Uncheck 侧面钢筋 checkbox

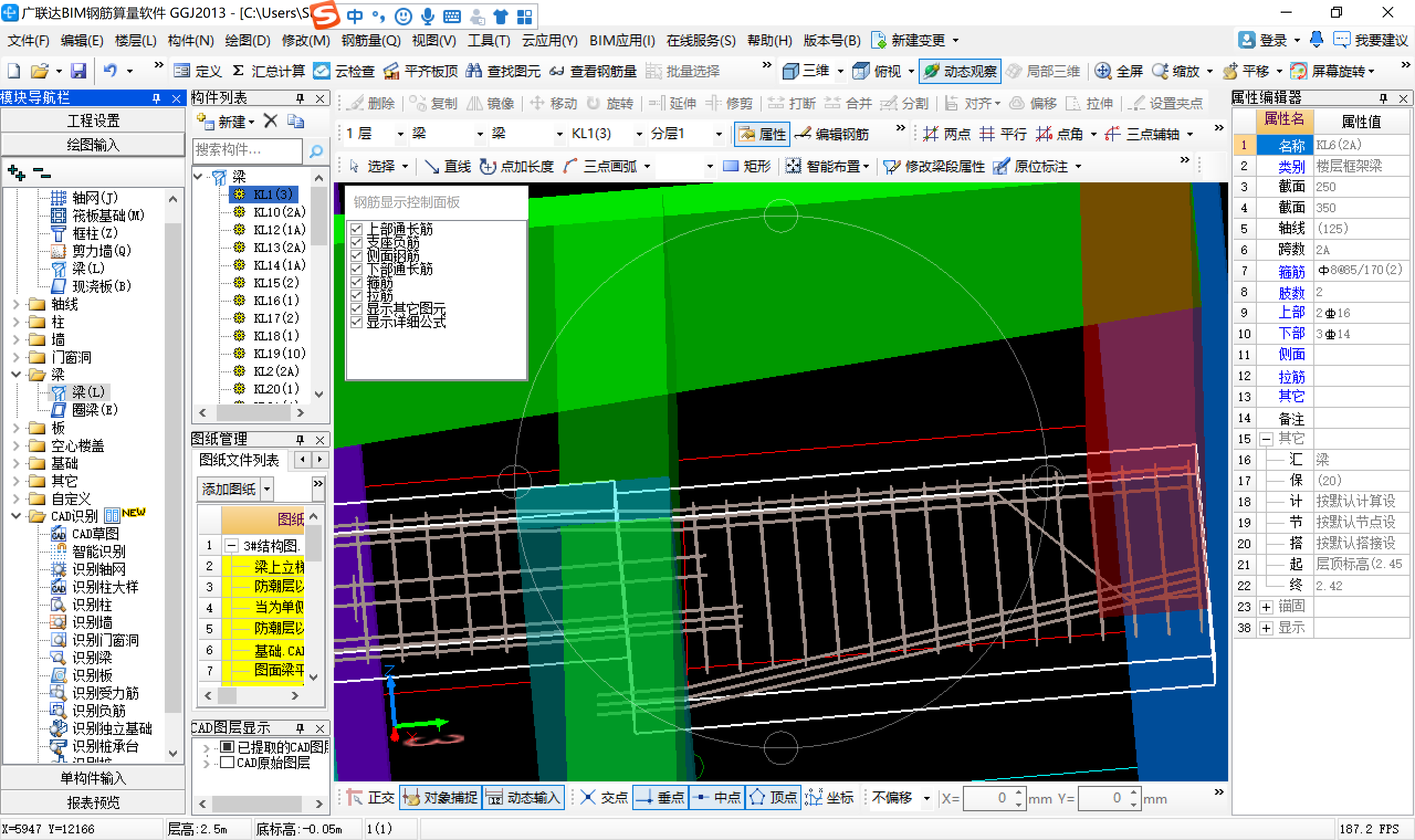click(356, 255)
